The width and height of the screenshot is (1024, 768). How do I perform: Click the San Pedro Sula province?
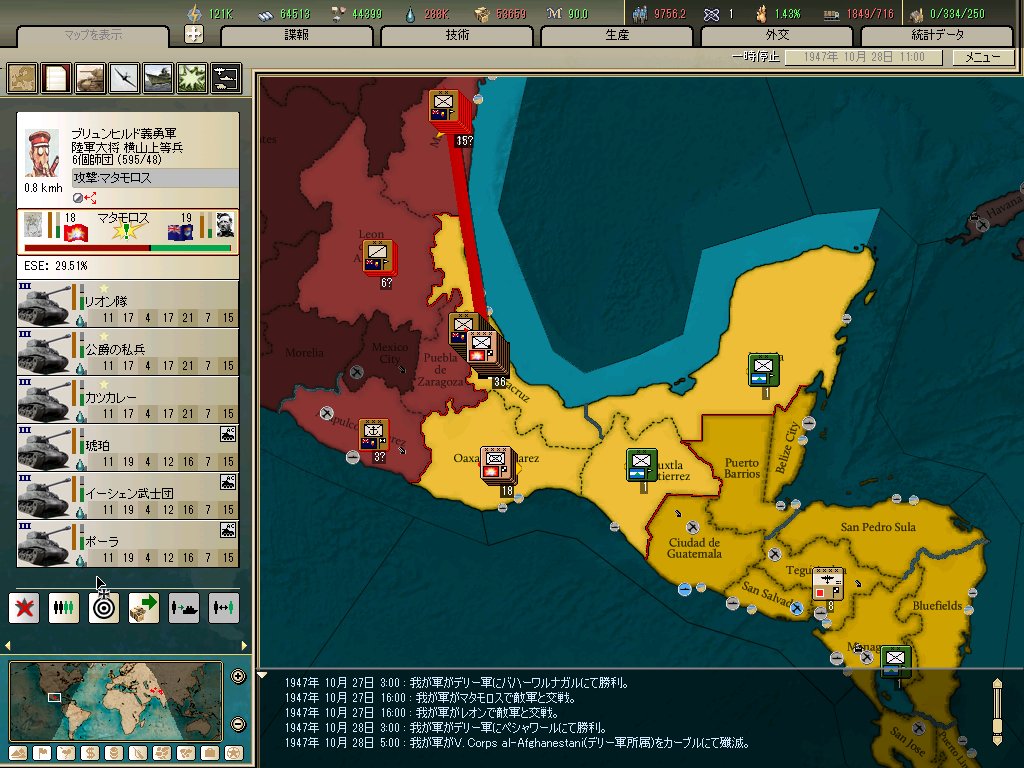[878, 527]
